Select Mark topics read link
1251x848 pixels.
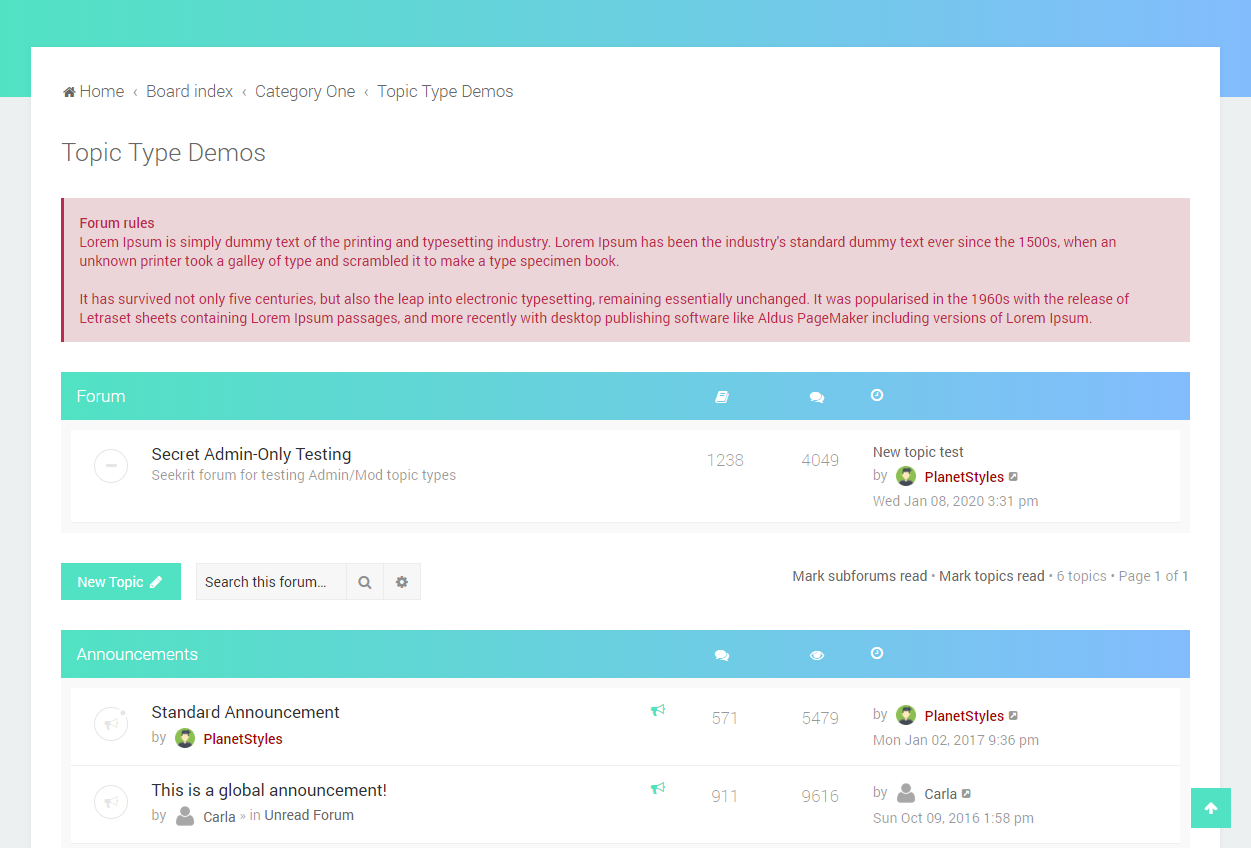pyautogui.click(x=991, y=576)
